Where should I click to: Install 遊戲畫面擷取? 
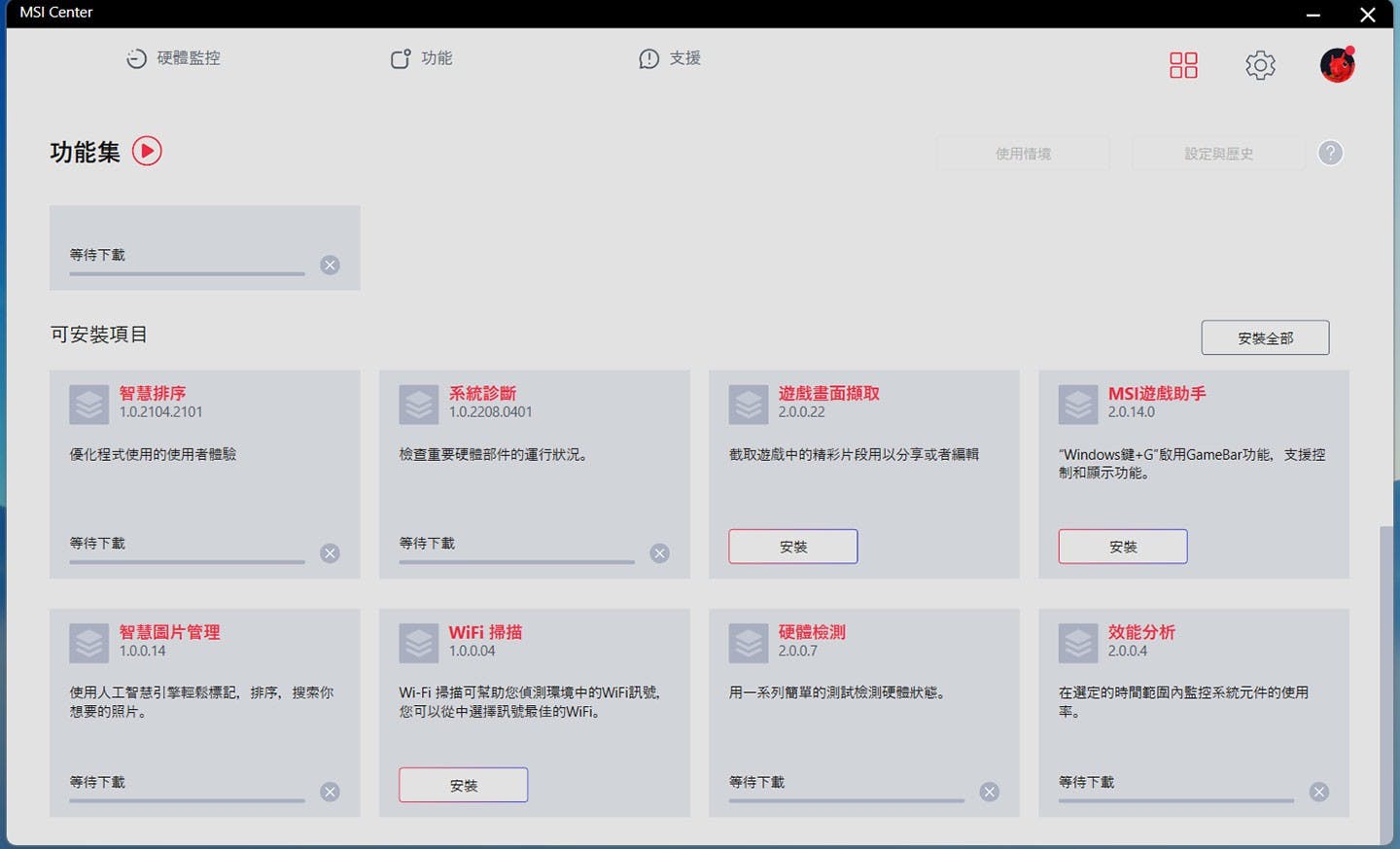click(793, 547)
